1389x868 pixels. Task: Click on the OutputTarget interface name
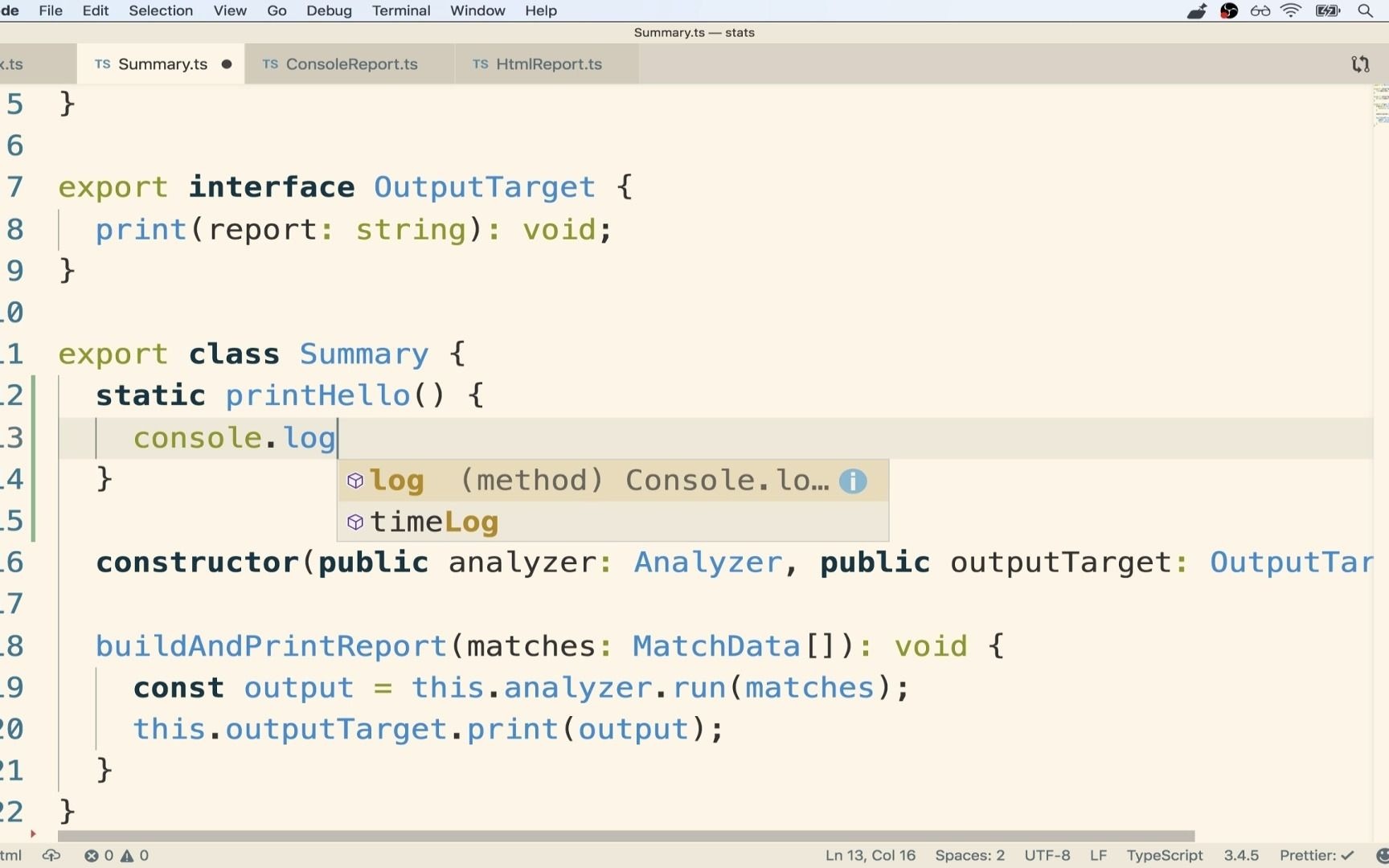click(x=484, y=187)
